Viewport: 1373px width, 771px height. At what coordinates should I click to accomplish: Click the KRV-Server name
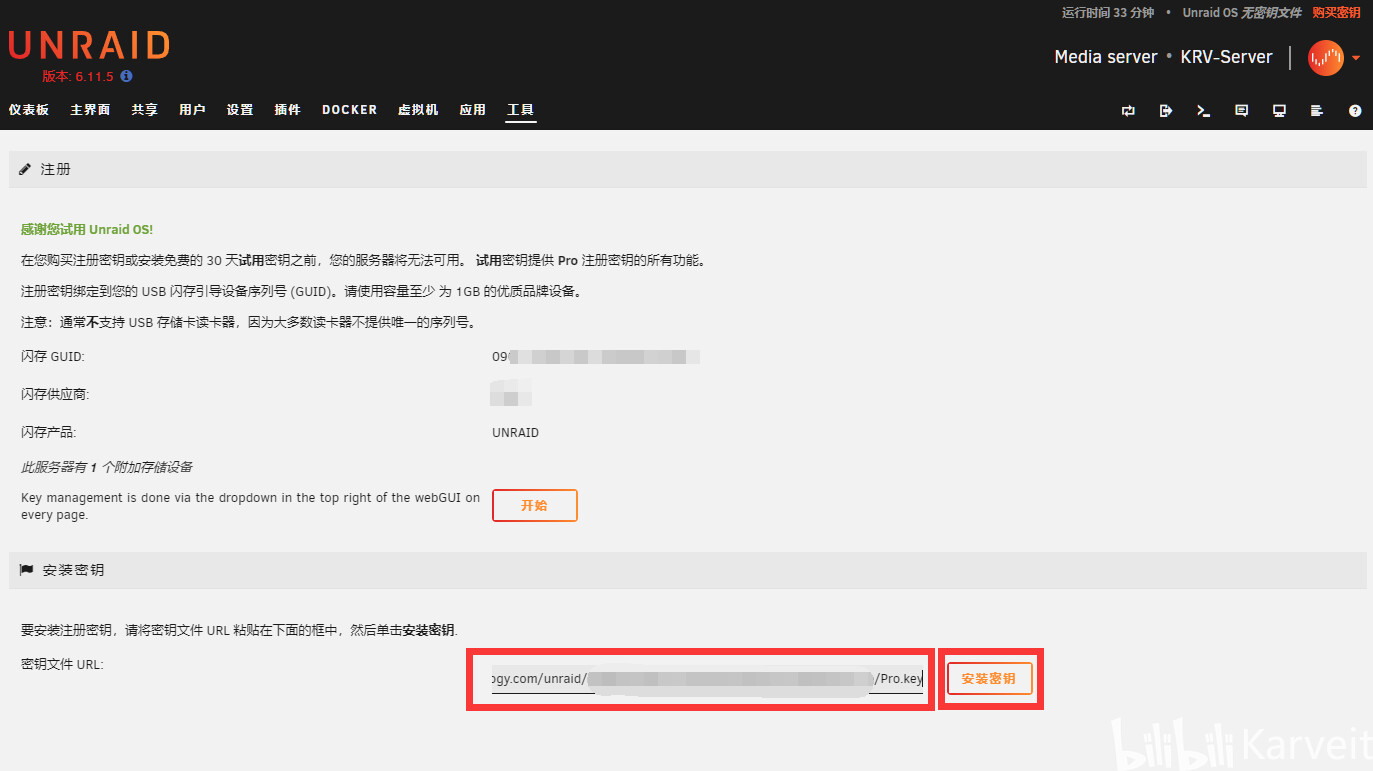(1227, 57)
